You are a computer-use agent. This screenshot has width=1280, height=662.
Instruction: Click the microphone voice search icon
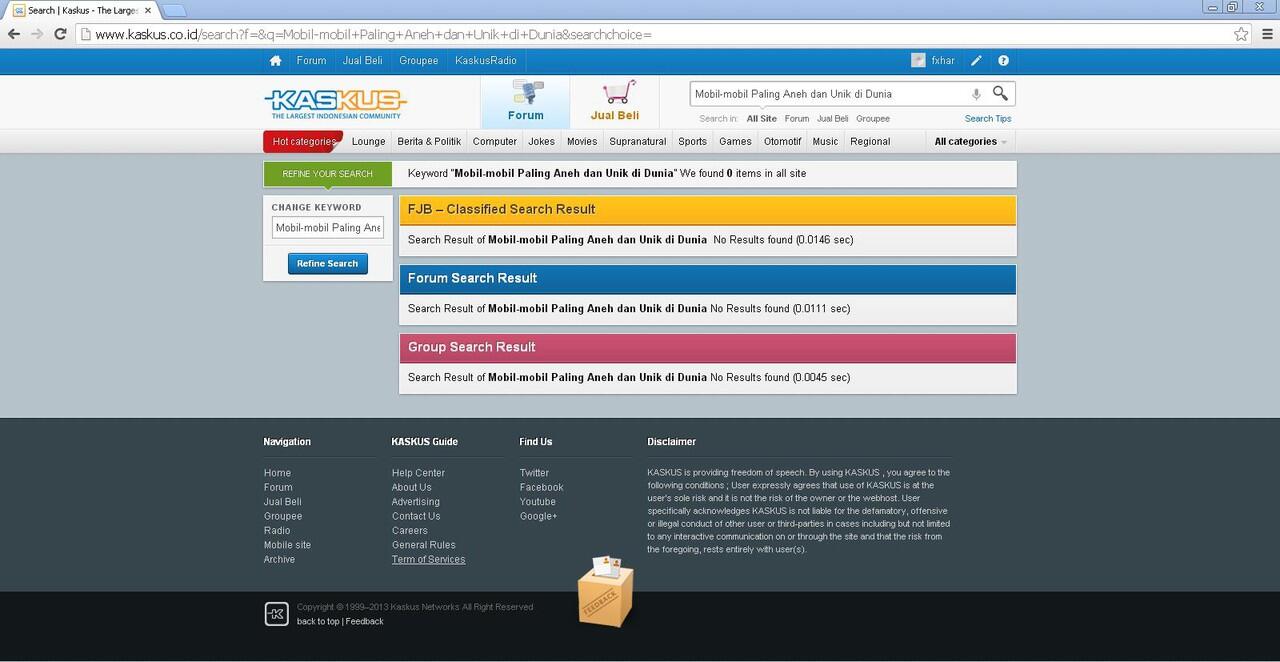coord(976,94)
